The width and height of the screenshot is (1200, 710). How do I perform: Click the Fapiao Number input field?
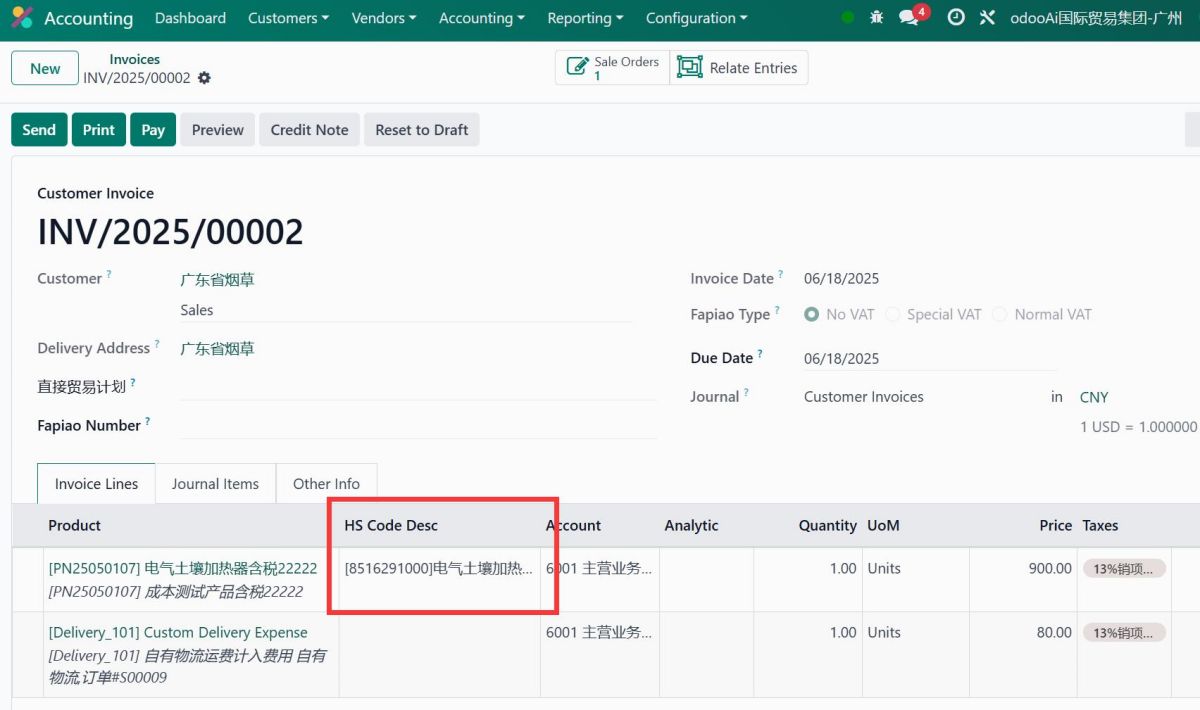[x=417, y=425]
